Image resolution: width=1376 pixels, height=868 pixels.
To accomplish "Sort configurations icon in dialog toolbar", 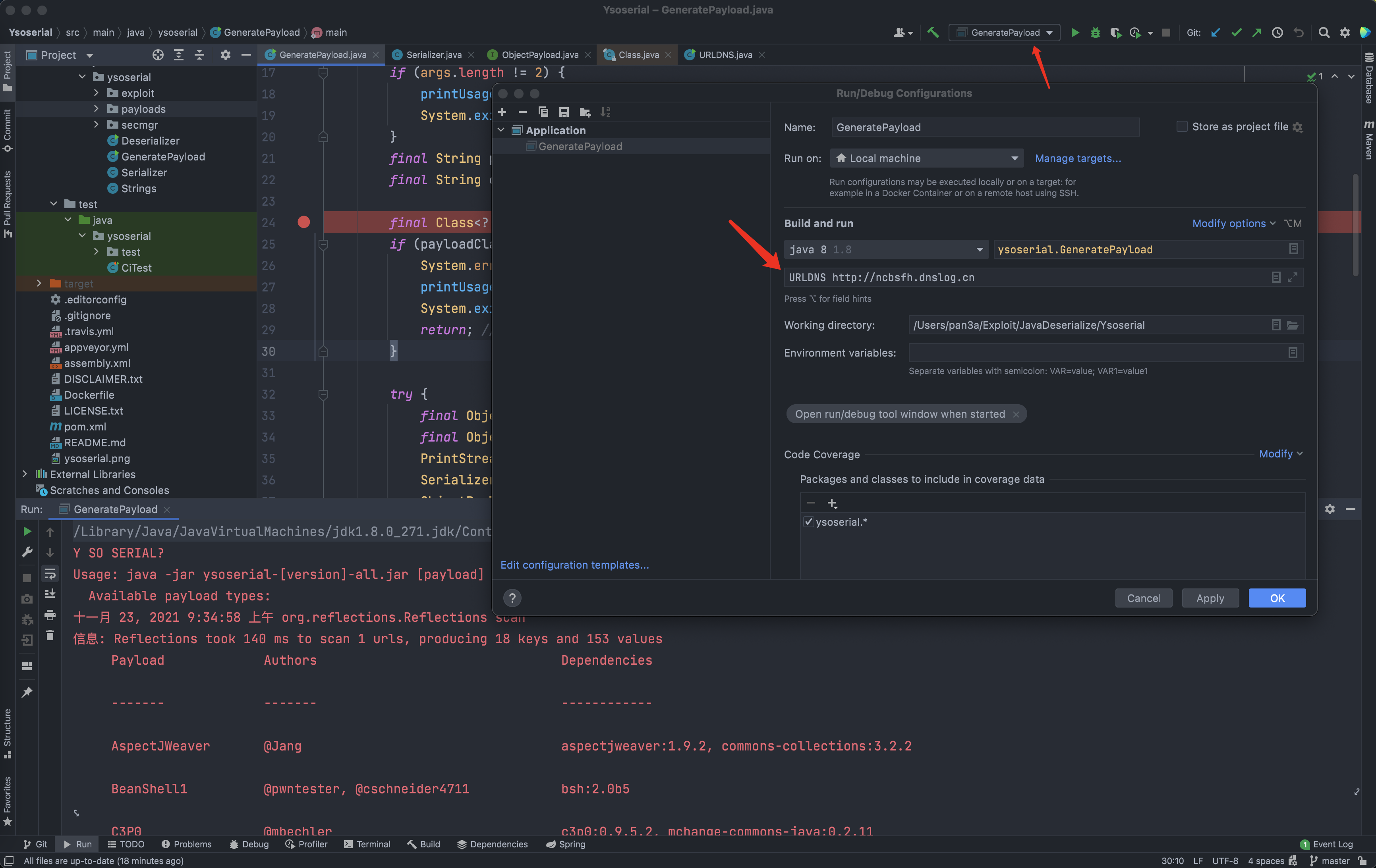I will click(x=605, y=112).
